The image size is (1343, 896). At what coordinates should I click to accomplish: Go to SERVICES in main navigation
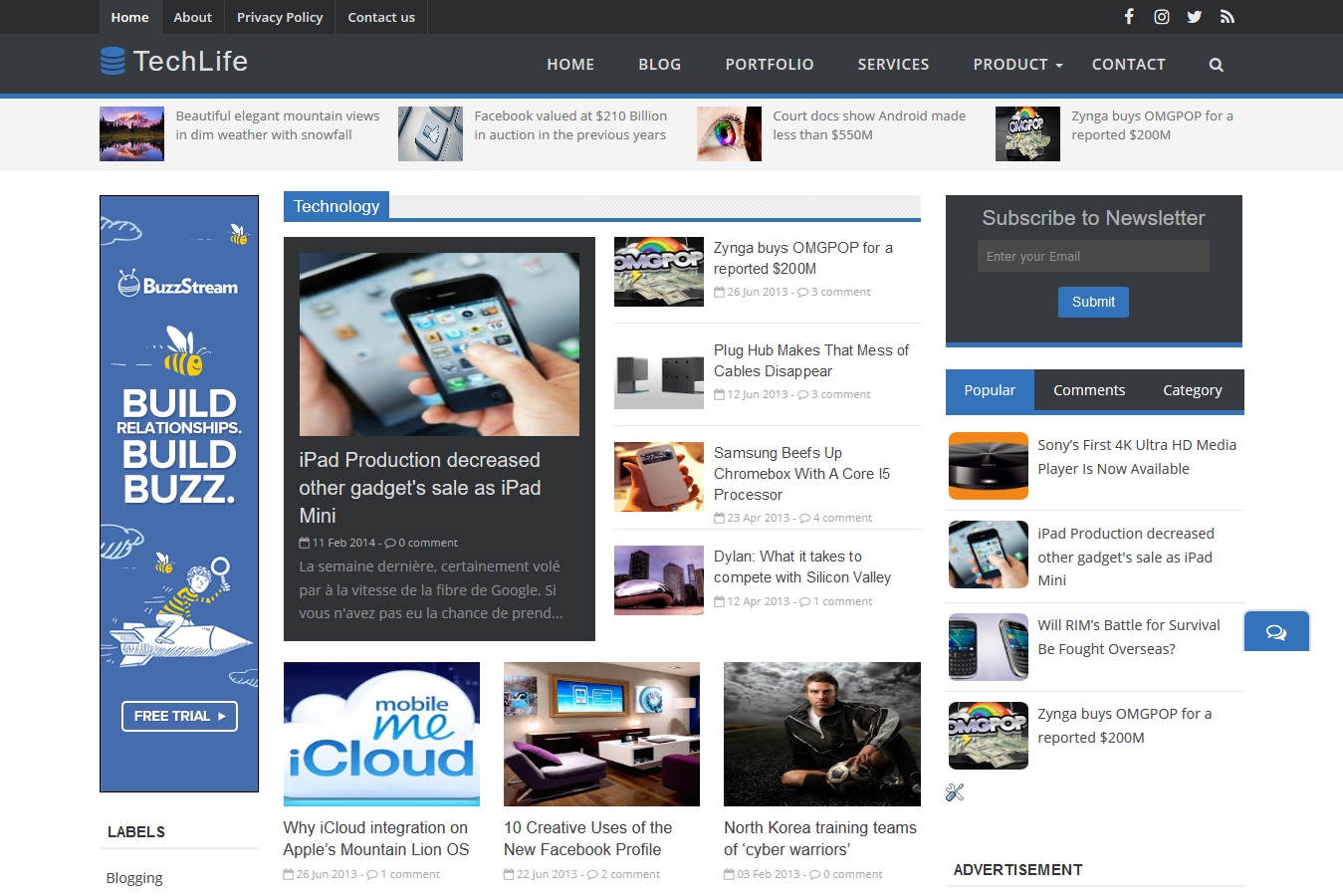pyautogui.click(x=893, y=65)
